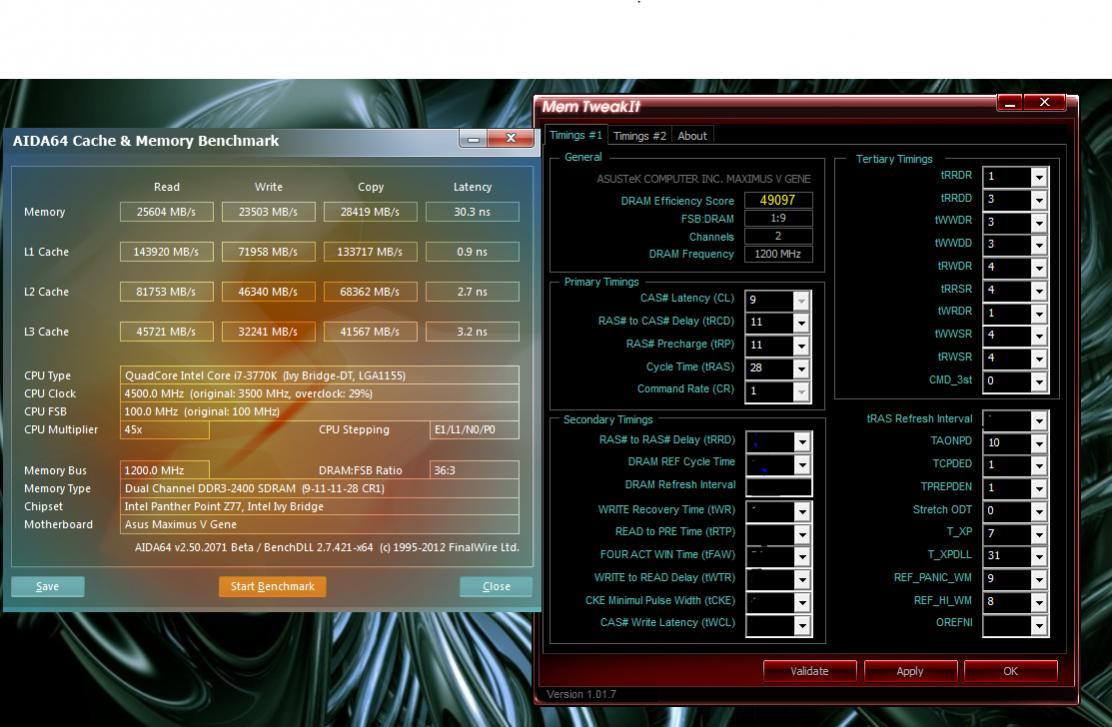Start Benchmark in AIDA64 window
1112x727 pixels.
(x=272, y=587)
